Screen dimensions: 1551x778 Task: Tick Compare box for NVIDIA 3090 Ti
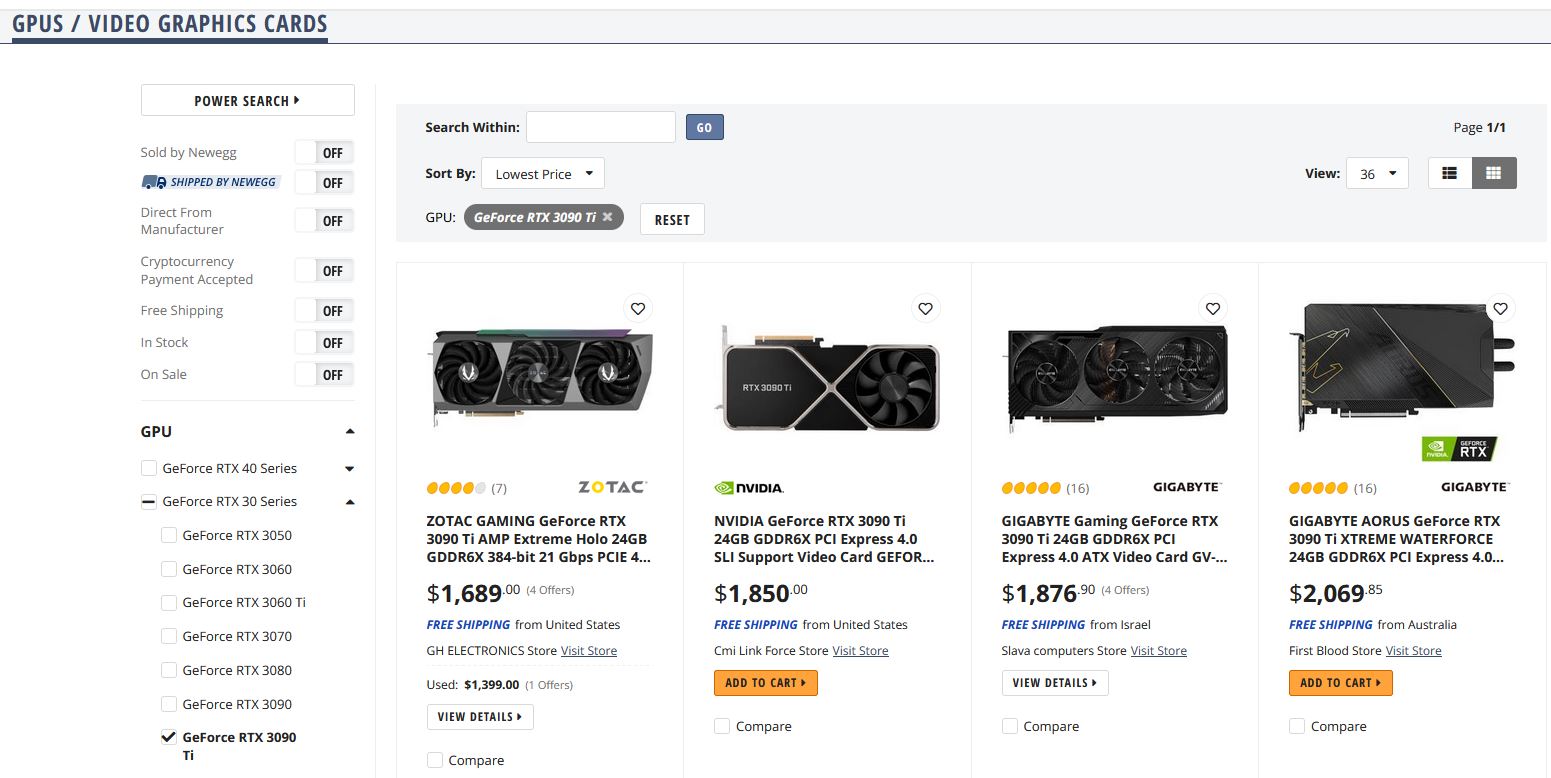point(722,726)
